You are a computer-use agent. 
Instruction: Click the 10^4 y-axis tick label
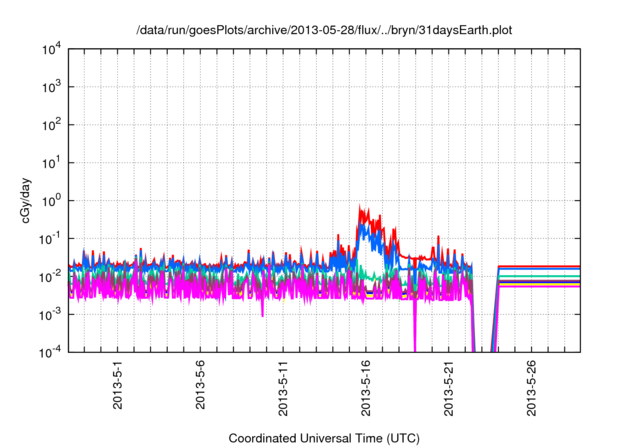click(52, 50)
